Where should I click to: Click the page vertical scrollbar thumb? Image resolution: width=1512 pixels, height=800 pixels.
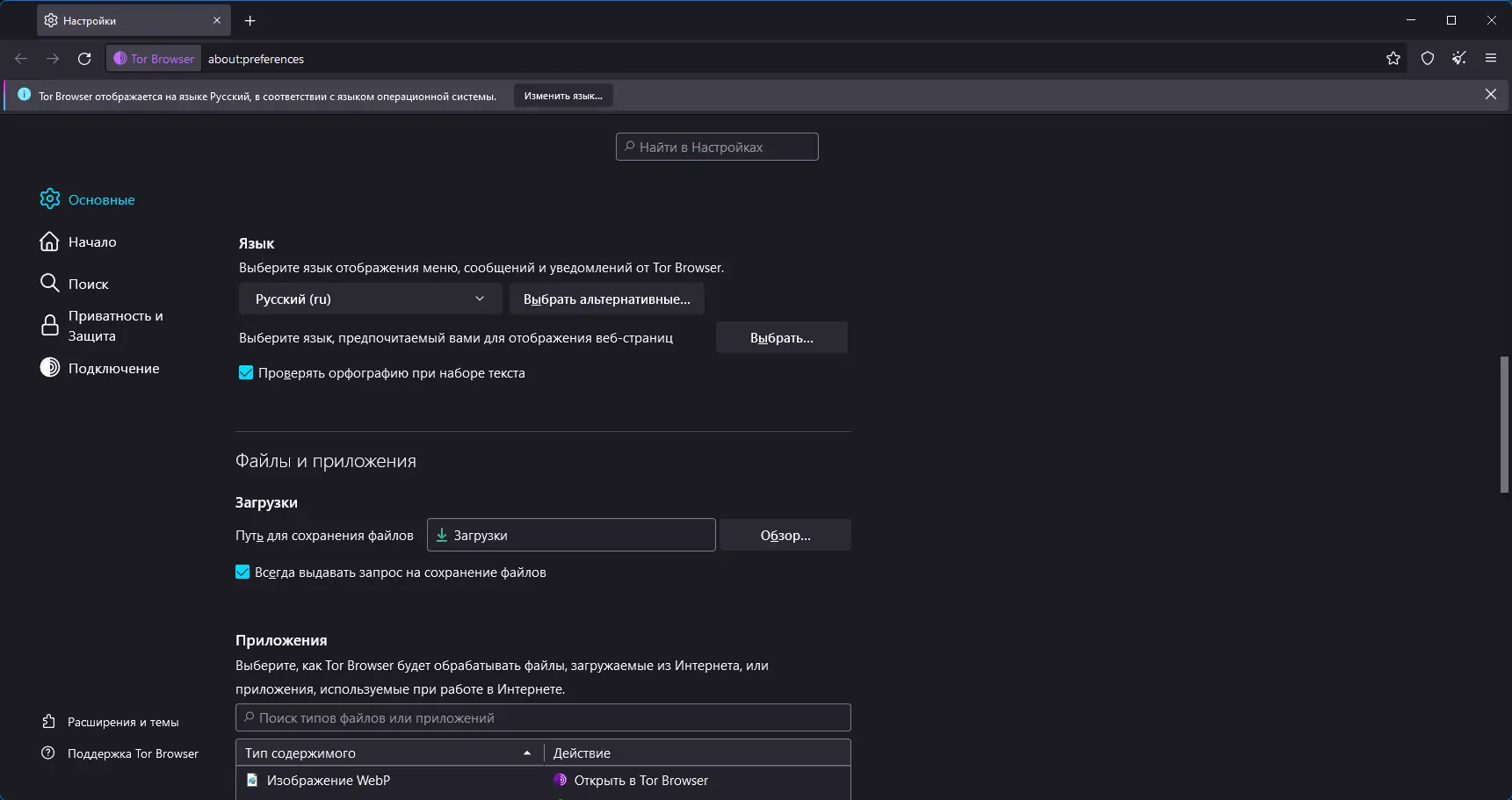1504,424
